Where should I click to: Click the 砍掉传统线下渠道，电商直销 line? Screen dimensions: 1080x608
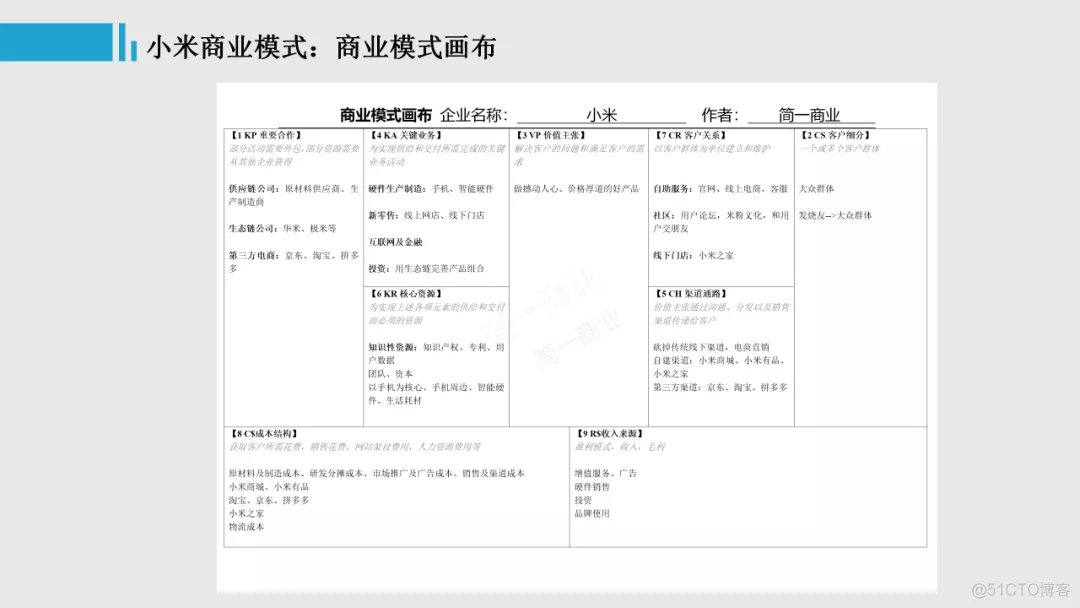click(x=712, y=347)
